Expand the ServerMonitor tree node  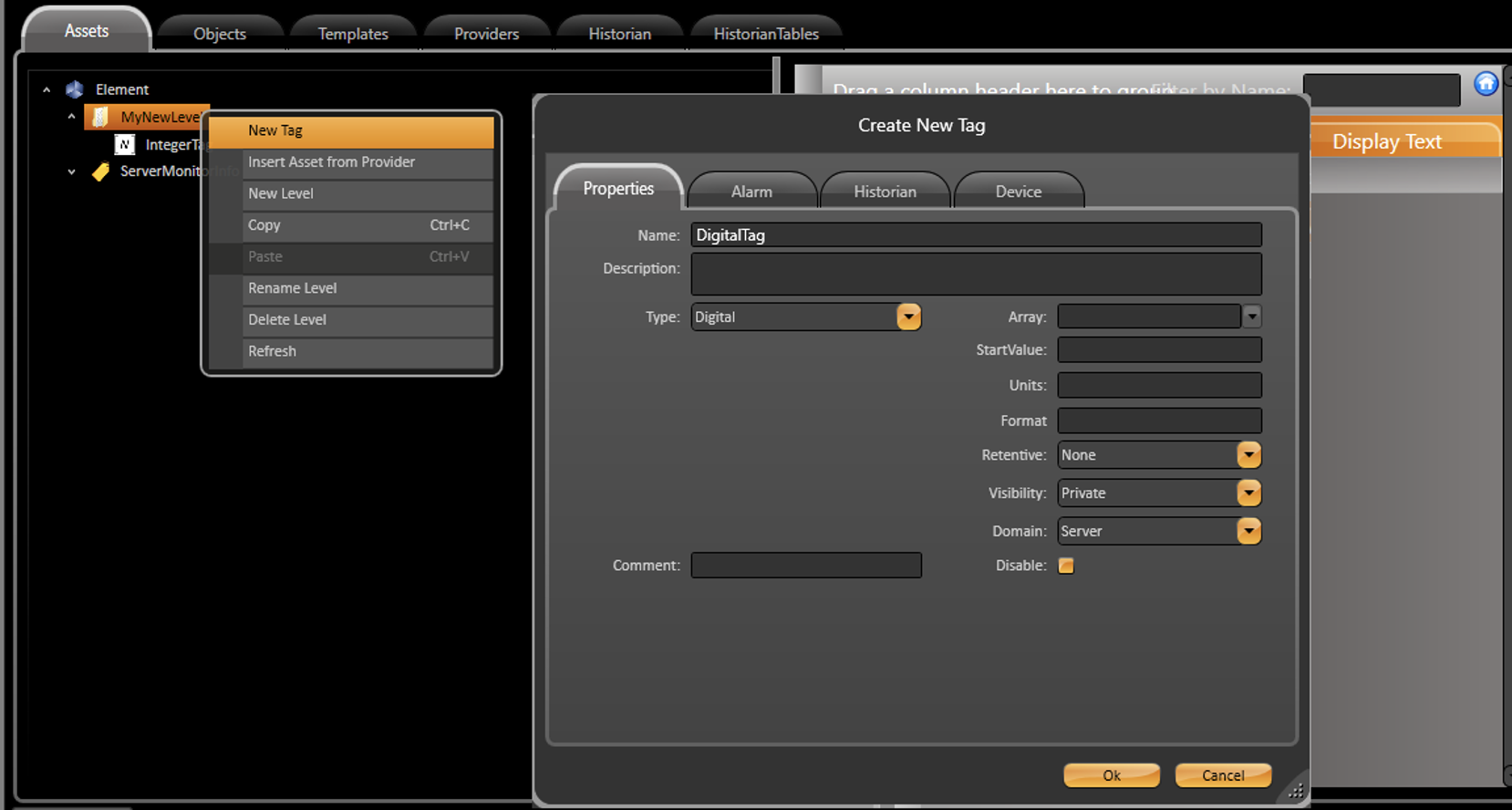click(x=71, y=171)
